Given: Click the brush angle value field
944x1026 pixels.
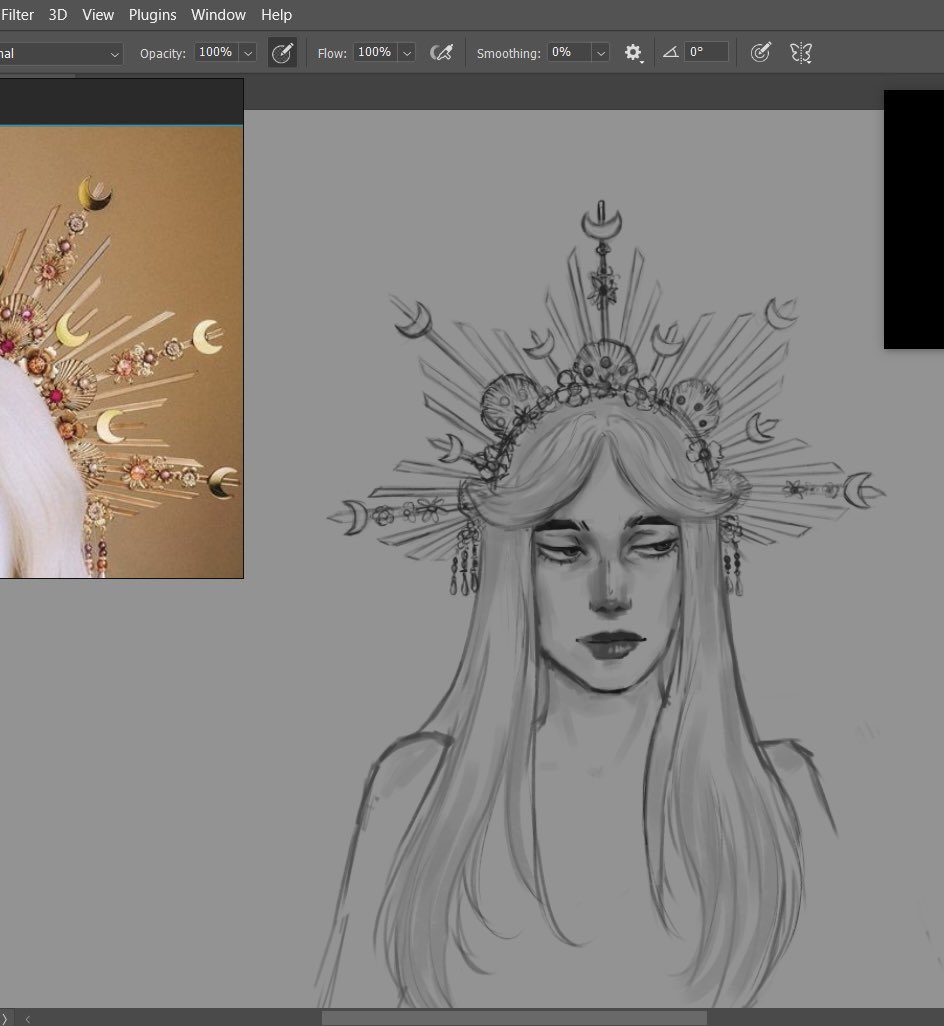Looking at the screenshot, I should pos(707,52).
